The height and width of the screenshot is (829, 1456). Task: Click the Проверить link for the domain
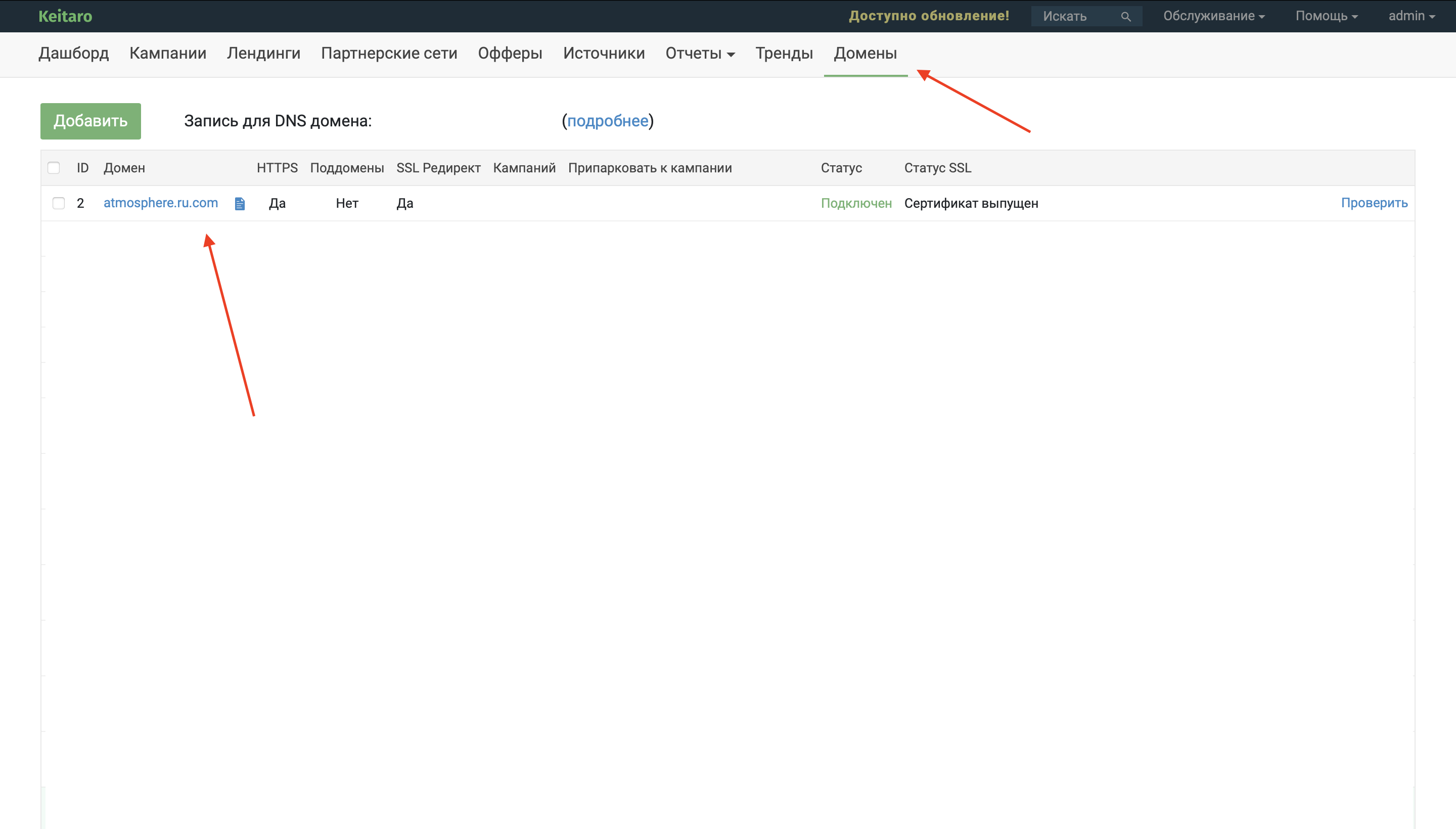coord(1374,203)
